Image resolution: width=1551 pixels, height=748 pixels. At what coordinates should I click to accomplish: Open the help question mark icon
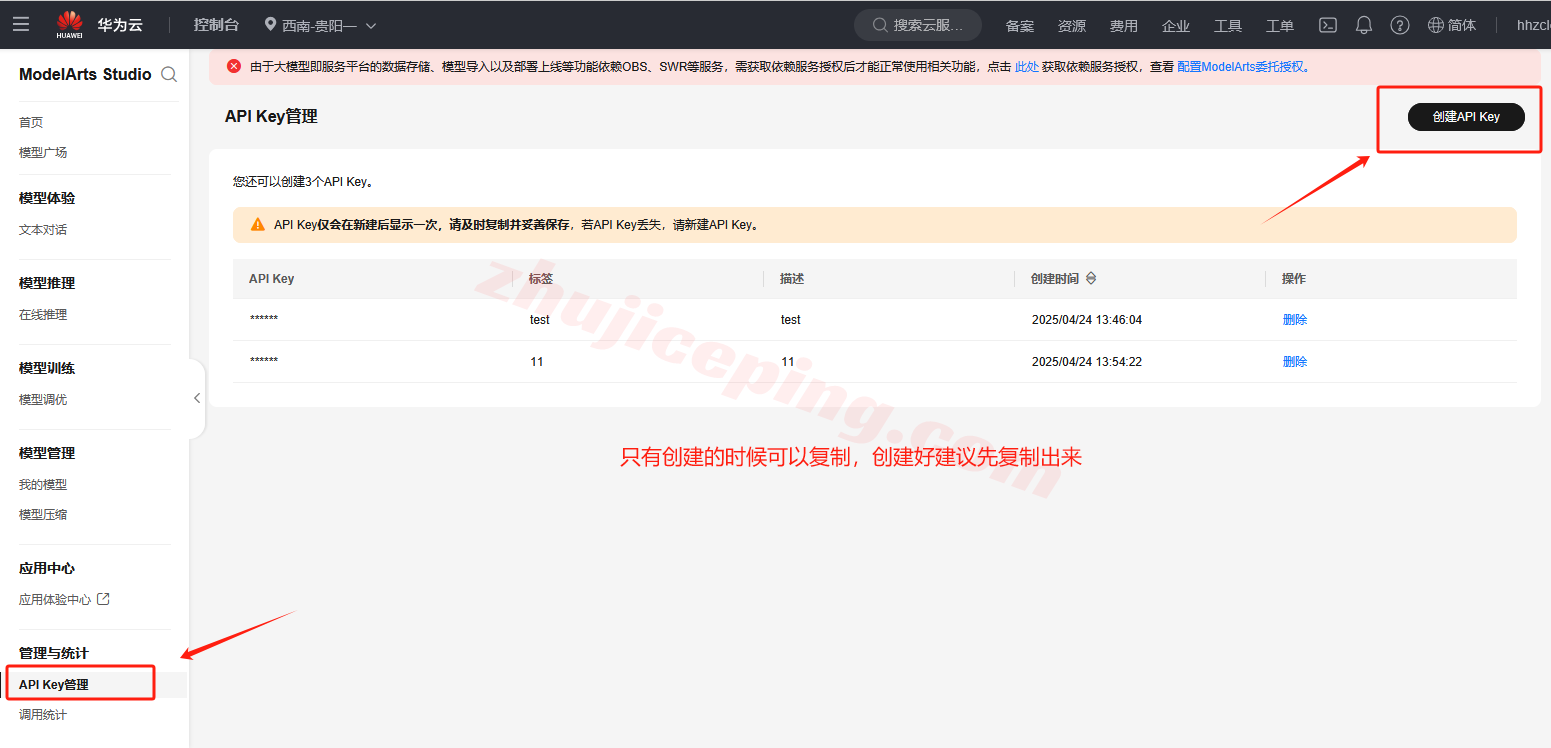pyautogui.click(x=1400, y=25)
